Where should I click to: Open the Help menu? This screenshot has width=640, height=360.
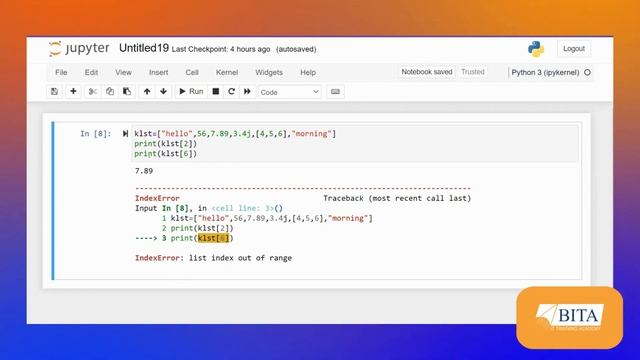click(x=308, y=72)
